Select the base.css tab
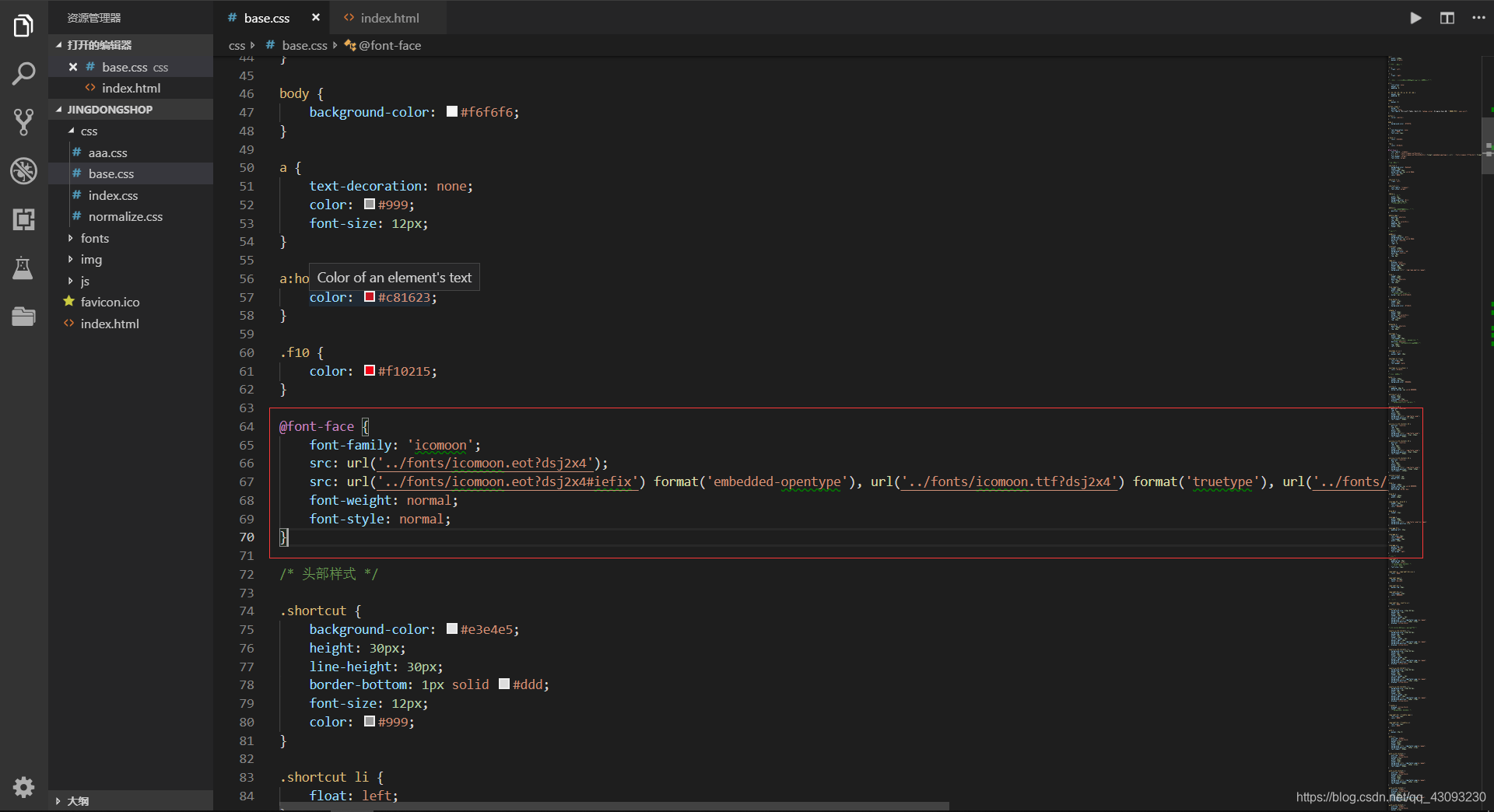This screenshot has width=1494, height=812. 266,17
